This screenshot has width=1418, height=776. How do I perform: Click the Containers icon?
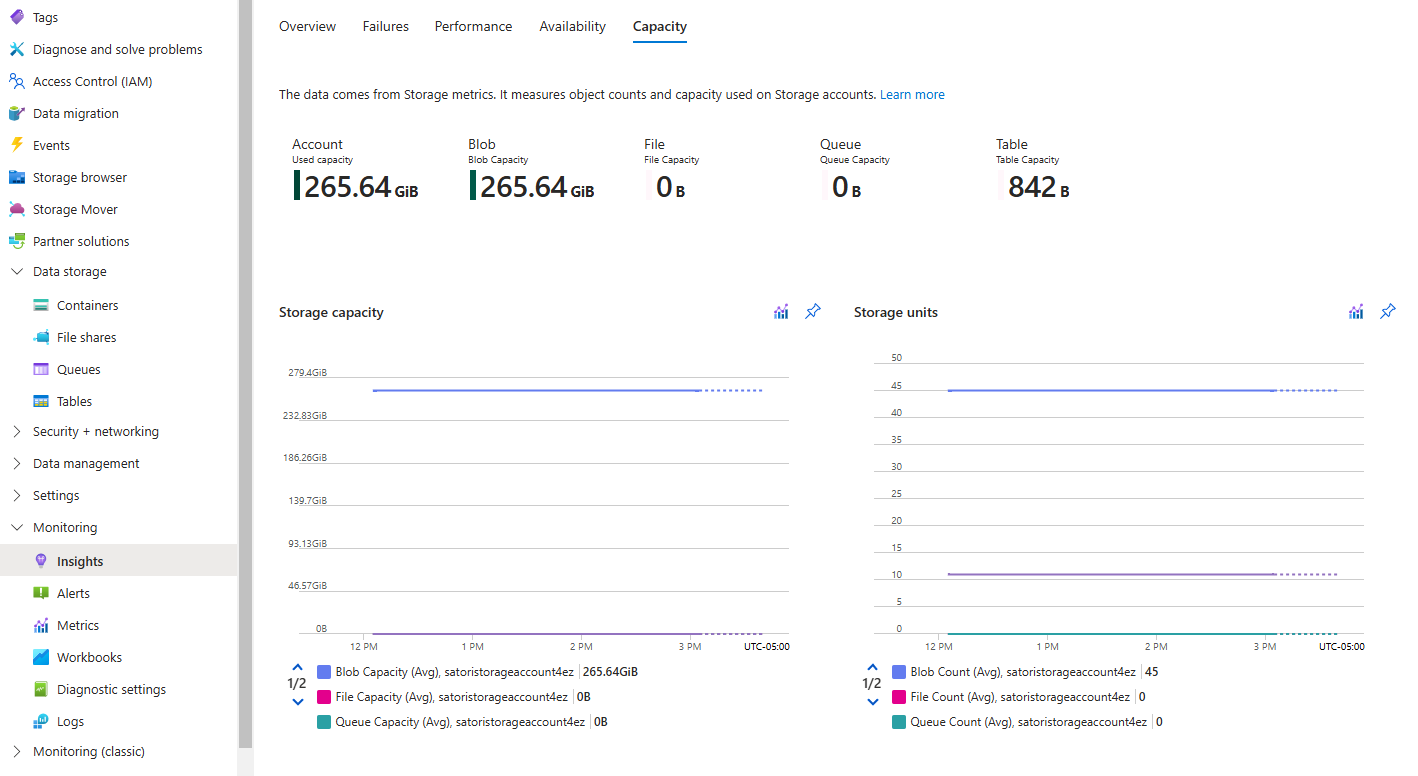(41, 305)
